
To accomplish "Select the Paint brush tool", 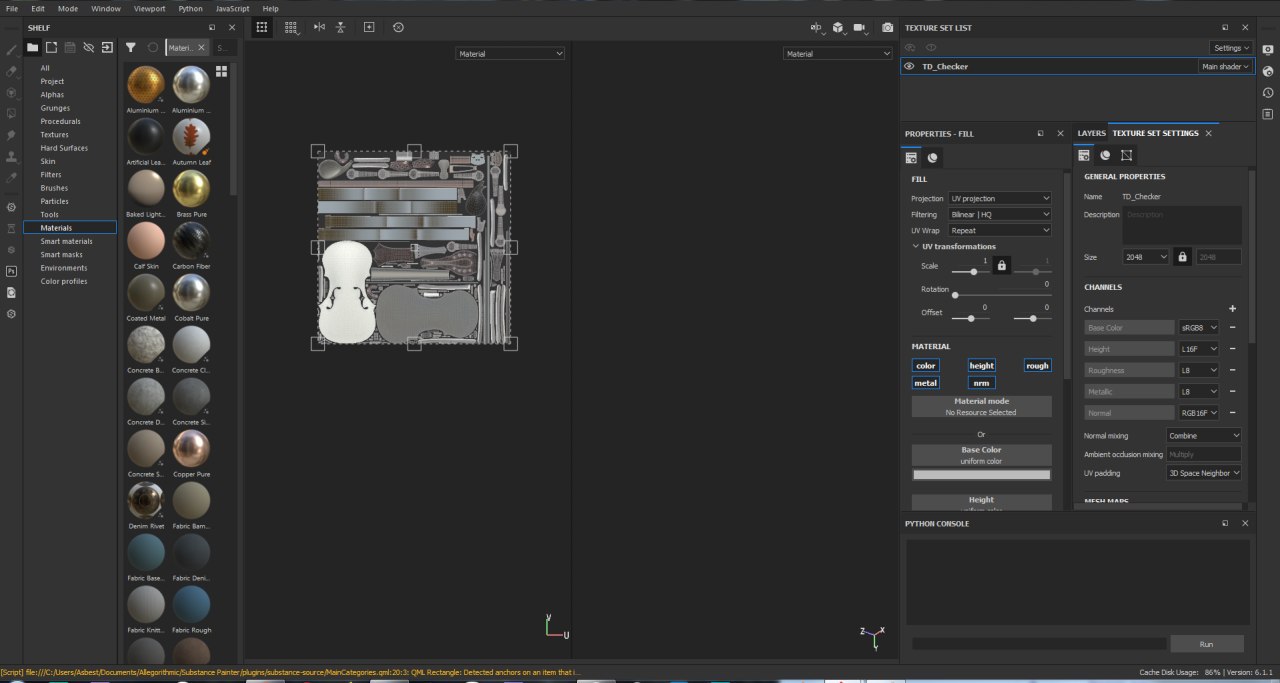I will click(12, 49).
